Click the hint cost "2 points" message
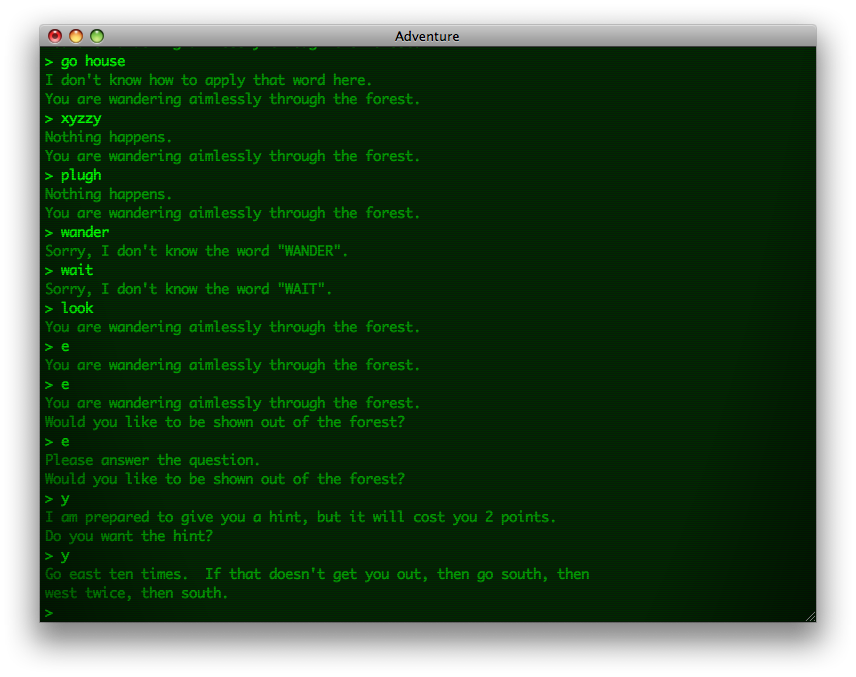The width and height of the screenshot is (856, 677). (300, 517)
